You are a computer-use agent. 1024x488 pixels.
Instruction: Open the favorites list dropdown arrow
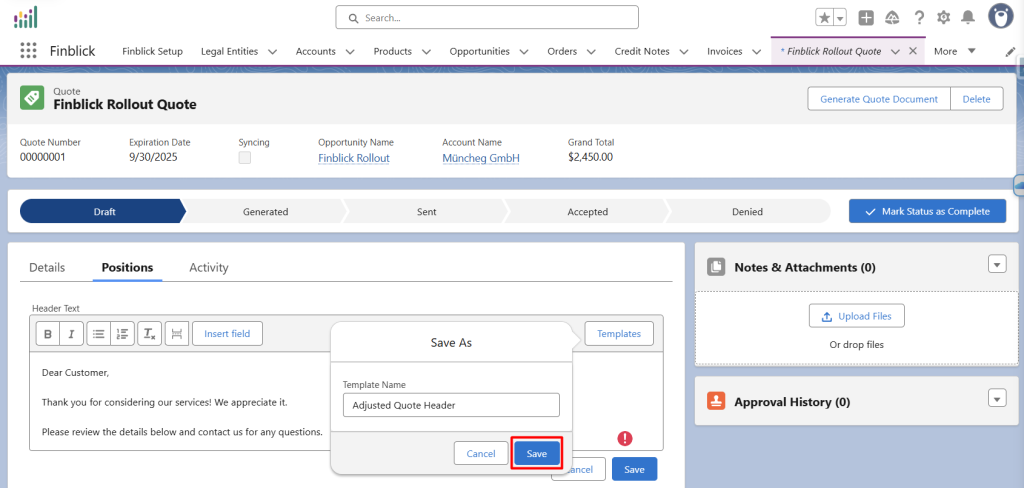pos(840,17)
